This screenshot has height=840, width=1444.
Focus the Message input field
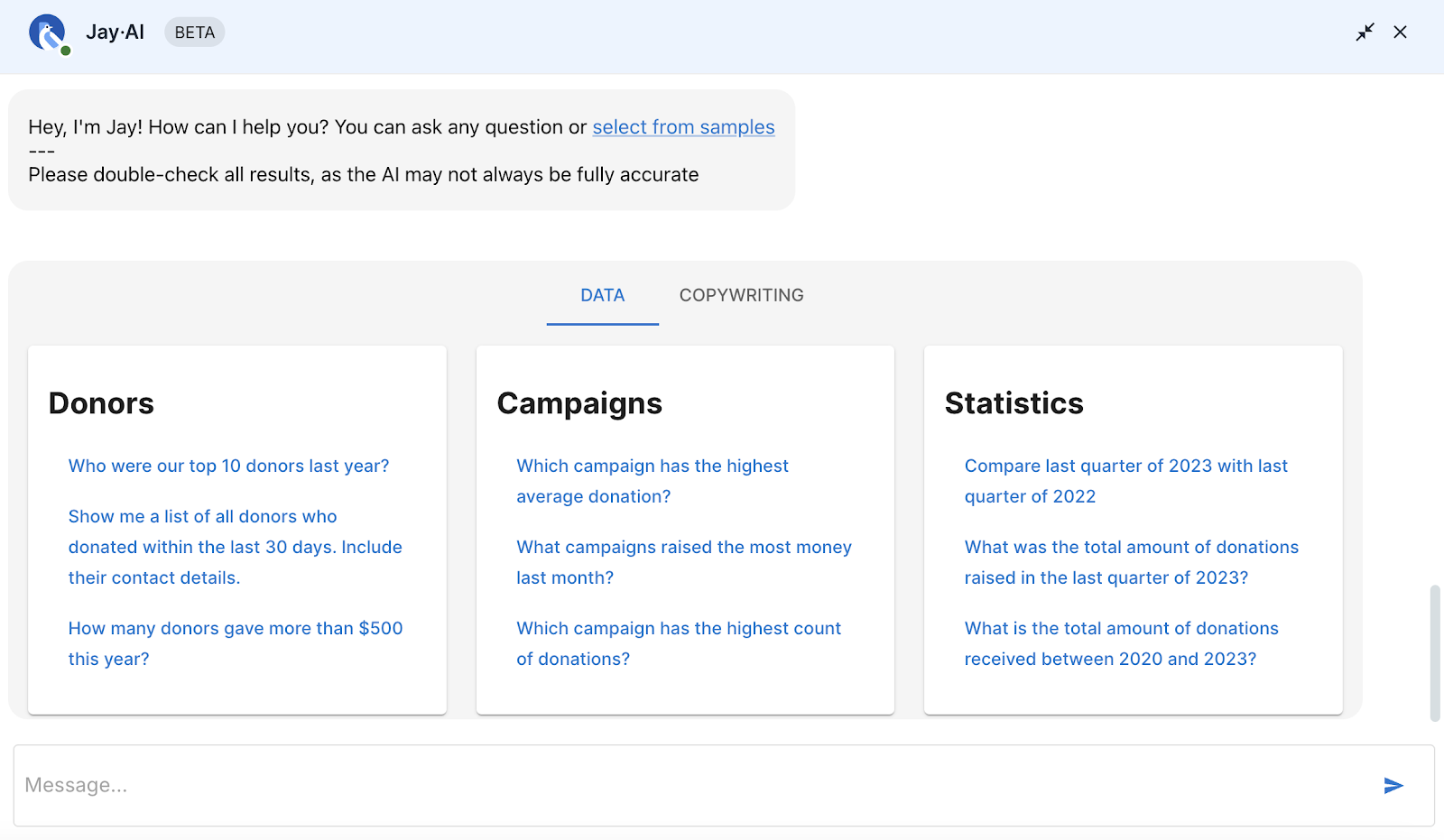tap(724, 786)
